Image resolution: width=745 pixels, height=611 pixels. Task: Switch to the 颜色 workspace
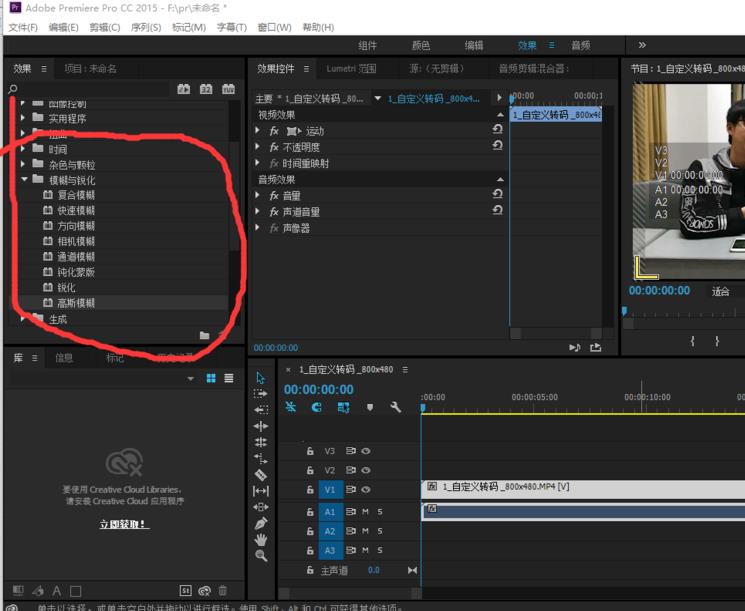click(421, 45)
